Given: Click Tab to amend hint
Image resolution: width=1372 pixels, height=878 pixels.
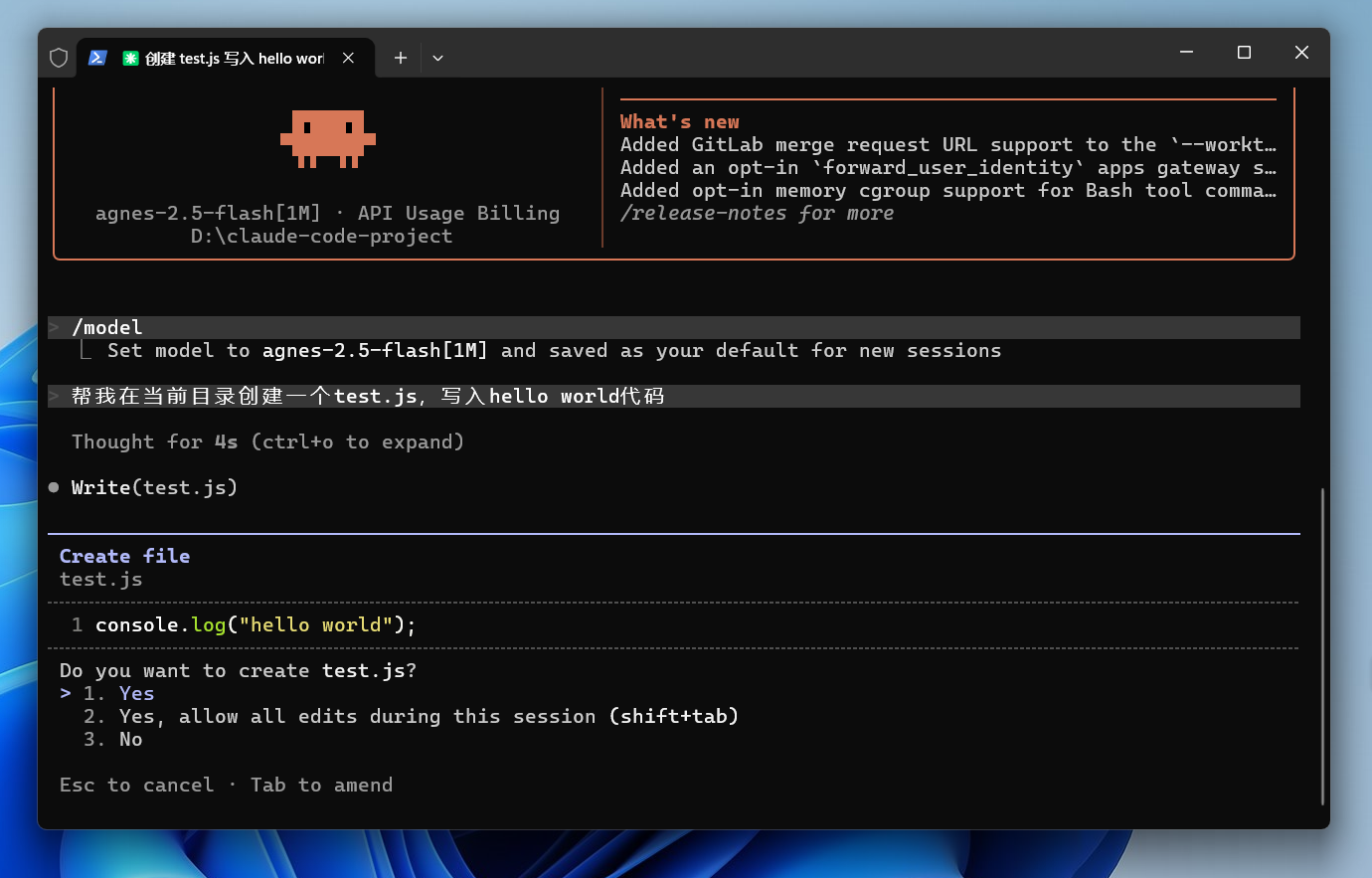Looking at the screenshot, I should click(x=321, y=785).
